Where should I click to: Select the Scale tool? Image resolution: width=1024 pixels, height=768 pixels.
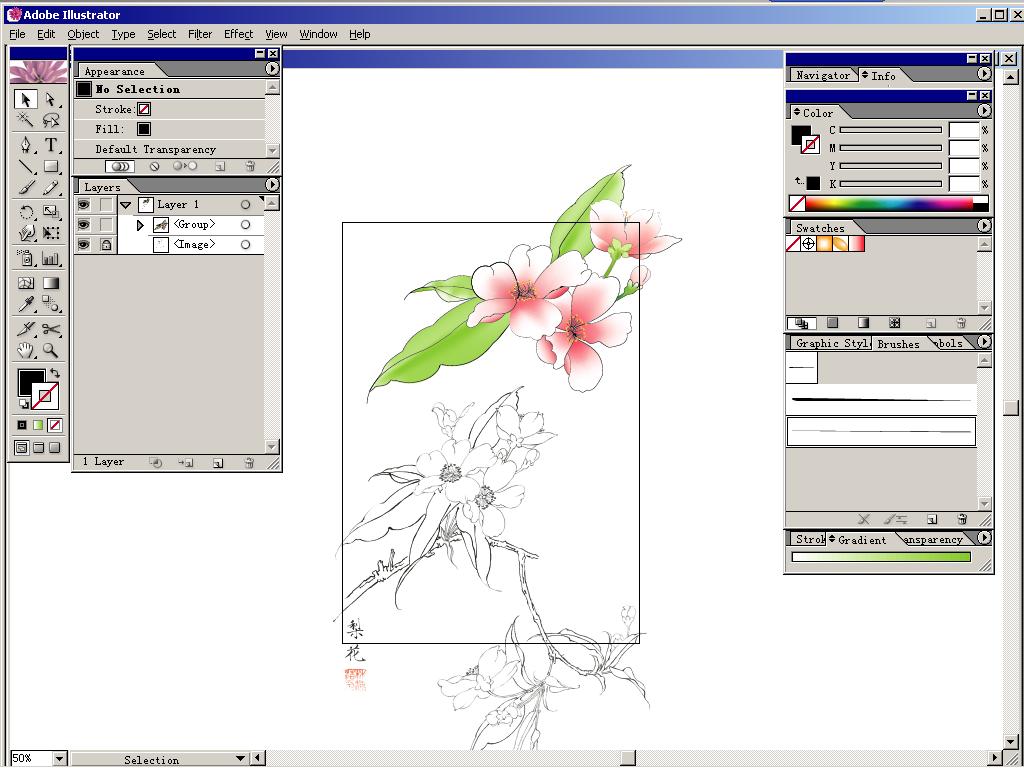pyautogui.click(x=51, y=212)
